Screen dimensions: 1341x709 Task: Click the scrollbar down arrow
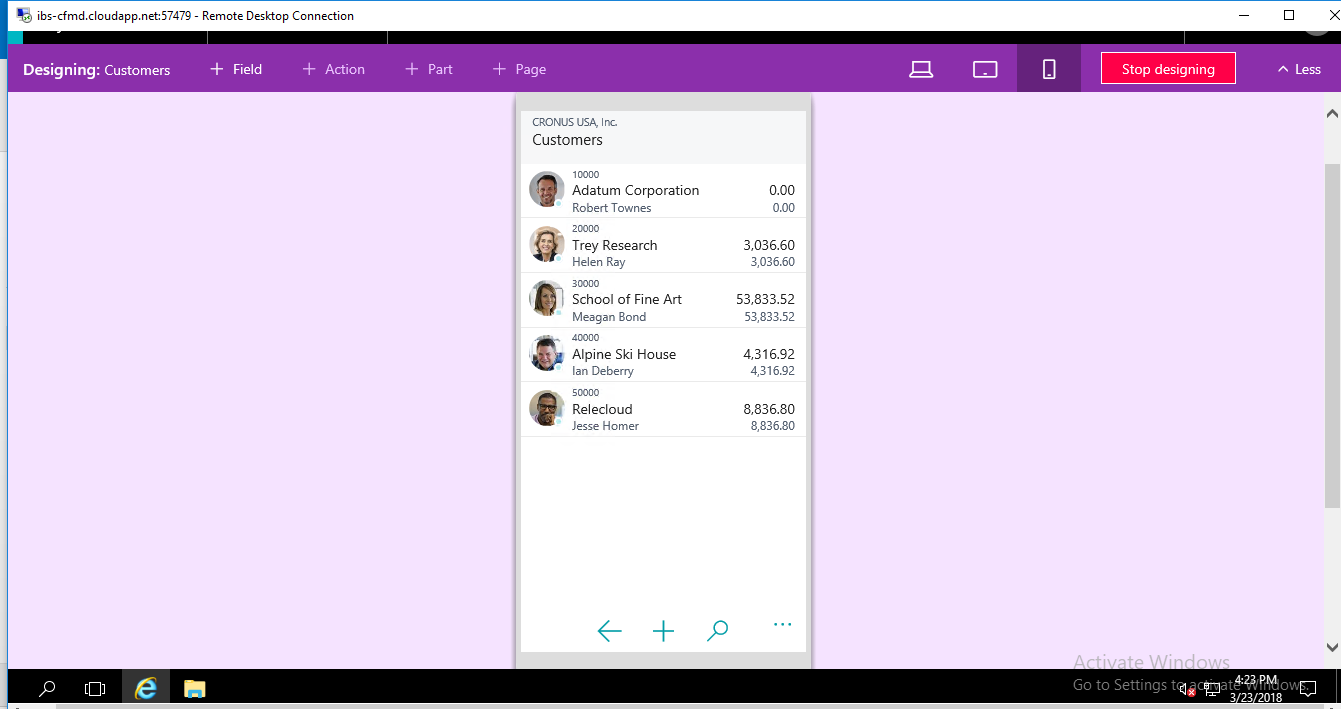point(1332,647)
